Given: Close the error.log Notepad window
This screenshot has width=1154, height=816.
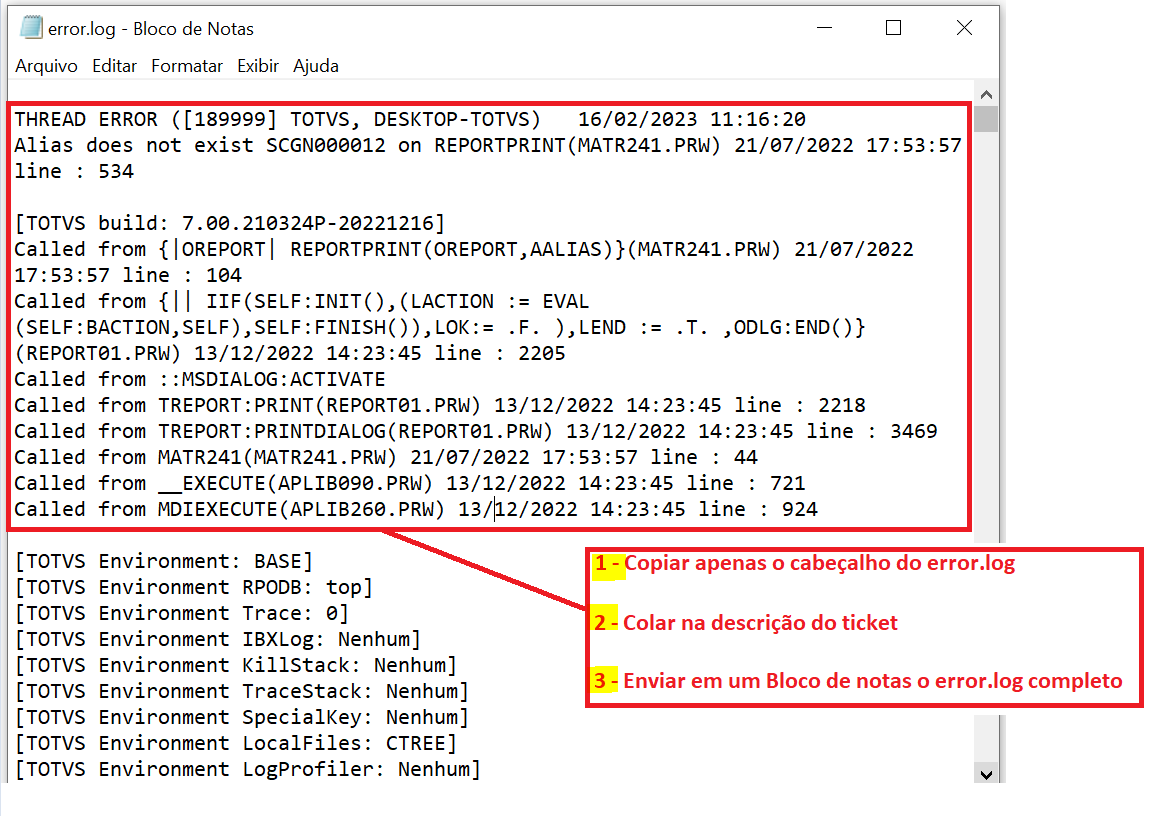Looking at the screenshot, I should click(x=964, y=28).
